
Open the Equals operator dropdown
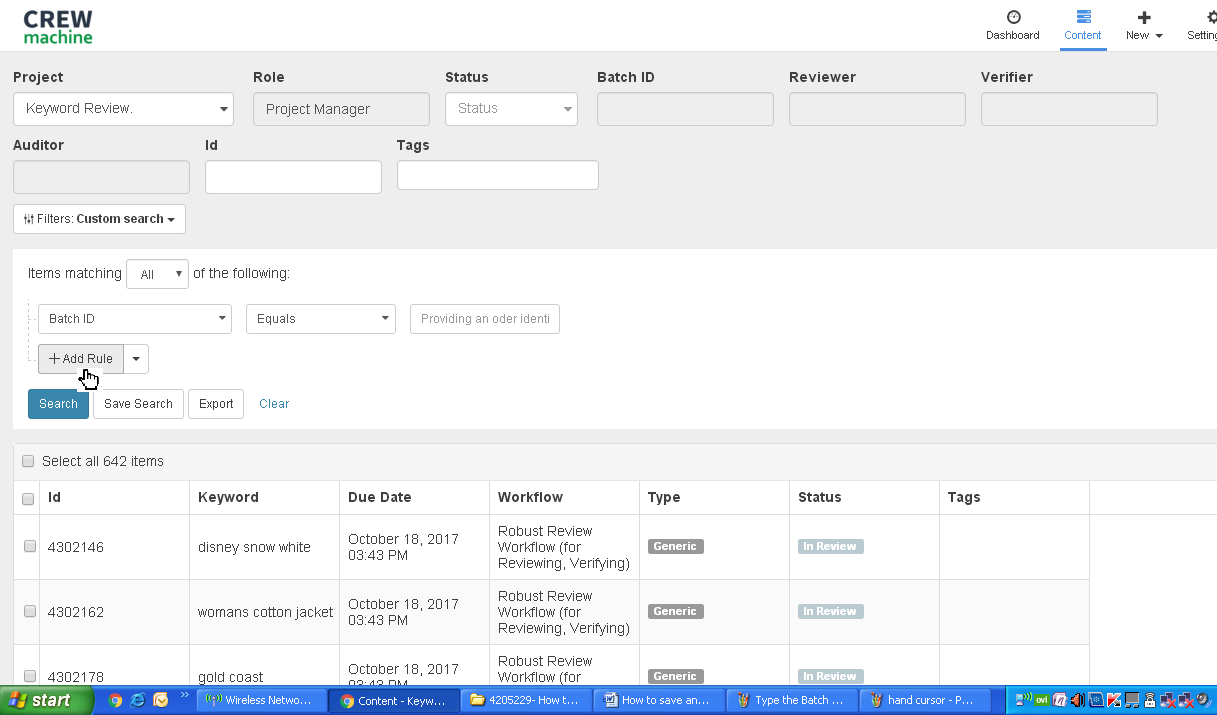[321, 319]
